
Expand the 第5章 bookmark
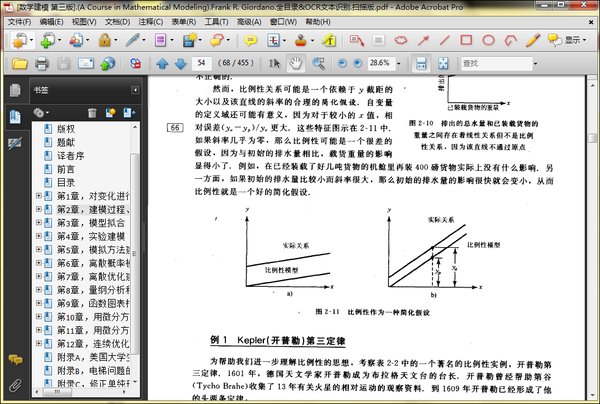39,249
